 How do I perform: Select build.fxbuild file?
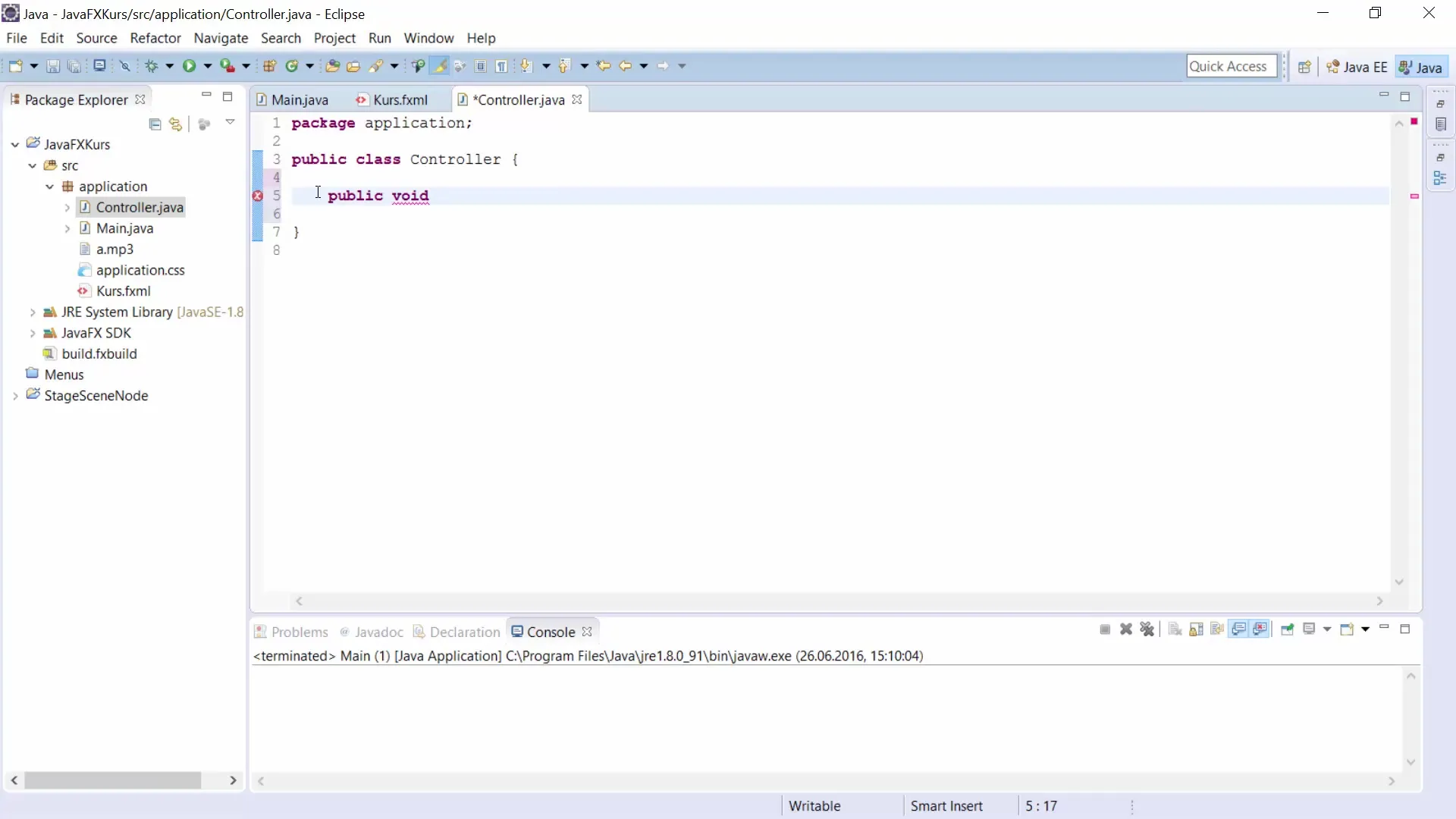point(99,354)
